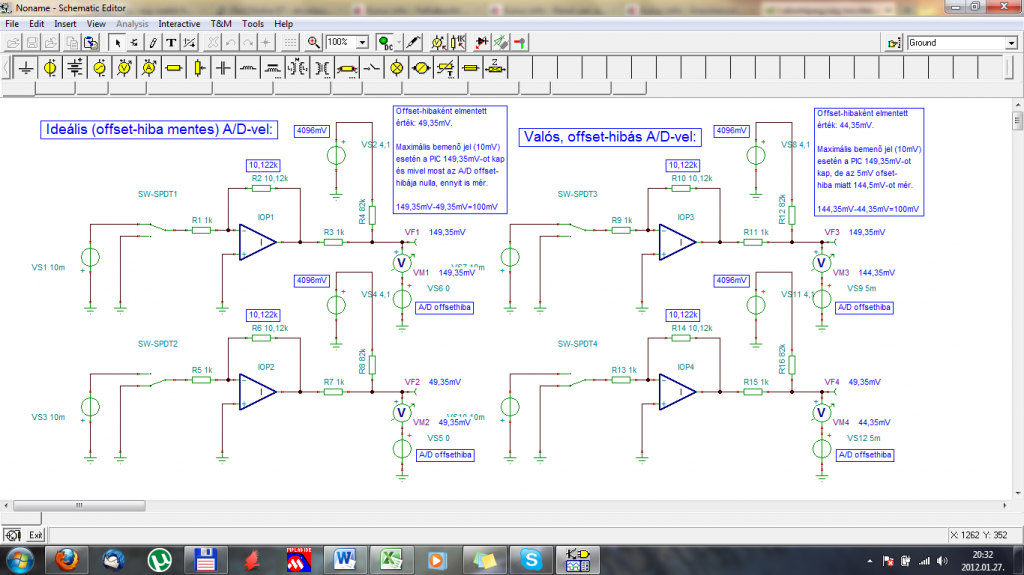Click the vertical scrollbar down arrow
Screen dimensions: 1024x575
1018,493
